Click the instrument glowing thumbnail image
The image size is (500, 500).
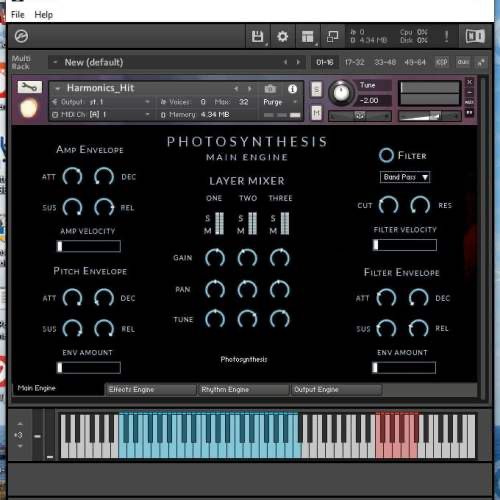click(29, 109)
